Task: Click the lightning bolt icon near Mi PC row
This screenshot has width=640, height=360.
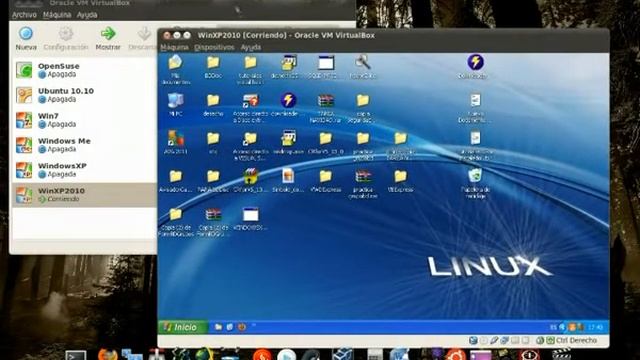Action: (288, 100)
